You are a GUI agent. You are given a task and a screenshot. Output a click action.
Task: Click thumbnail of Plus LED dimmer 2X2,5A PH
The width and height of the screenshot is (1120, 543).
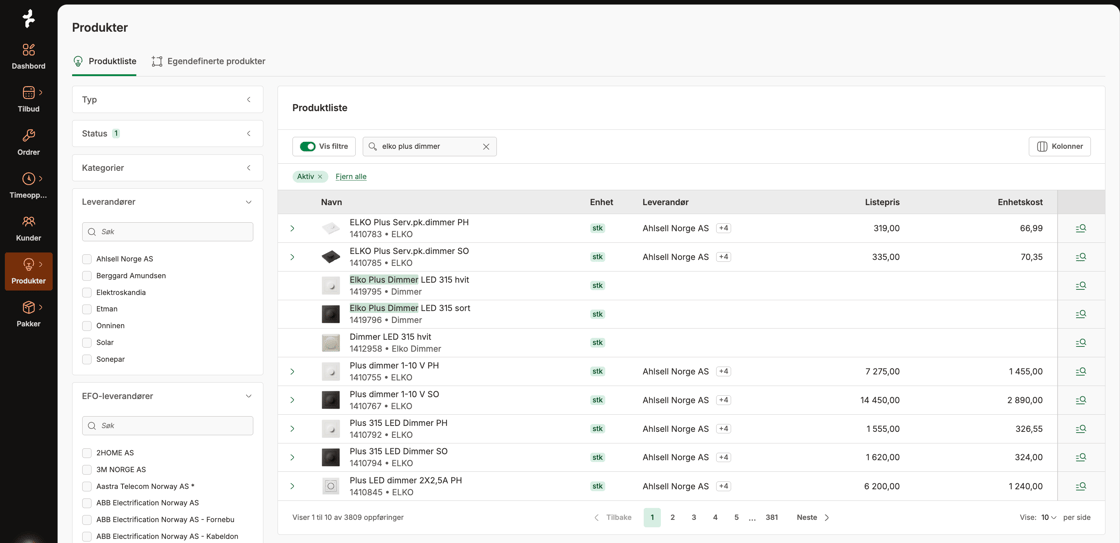(331, 486)
